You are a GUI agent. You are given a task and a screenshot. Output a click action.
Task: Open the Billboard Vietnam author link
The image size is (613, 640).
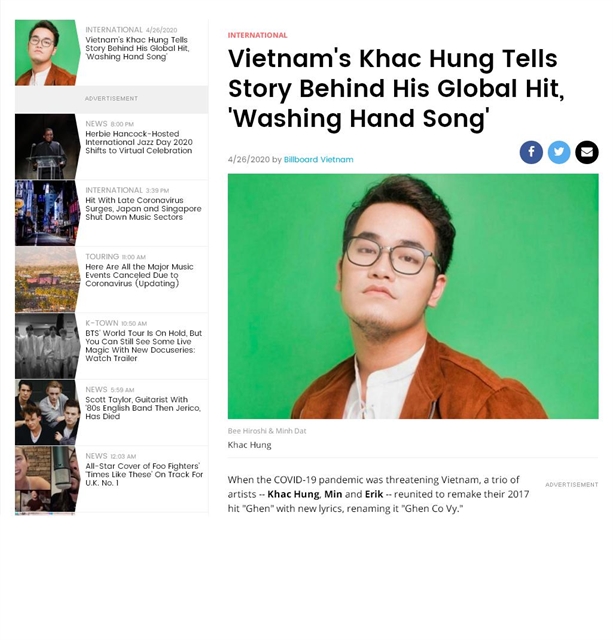point(318,160)
